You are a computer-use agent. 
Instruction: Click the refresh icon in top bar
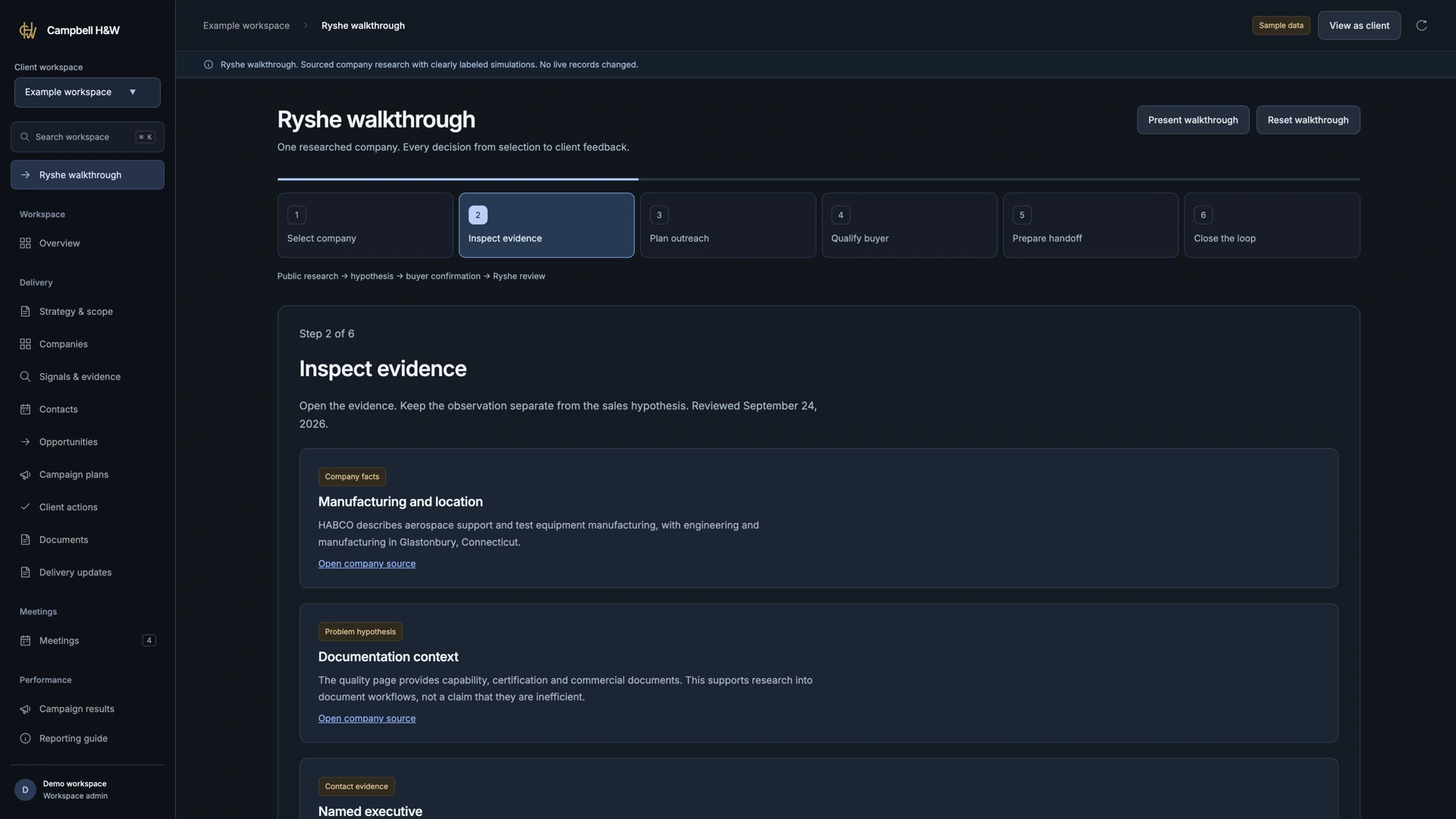pyautogui.click(x=1422, y=26)
